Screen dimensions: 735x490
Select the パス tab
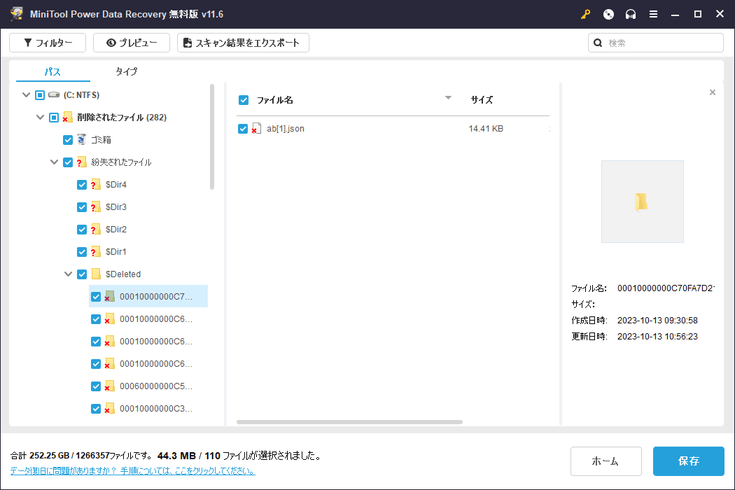(52, 72)
